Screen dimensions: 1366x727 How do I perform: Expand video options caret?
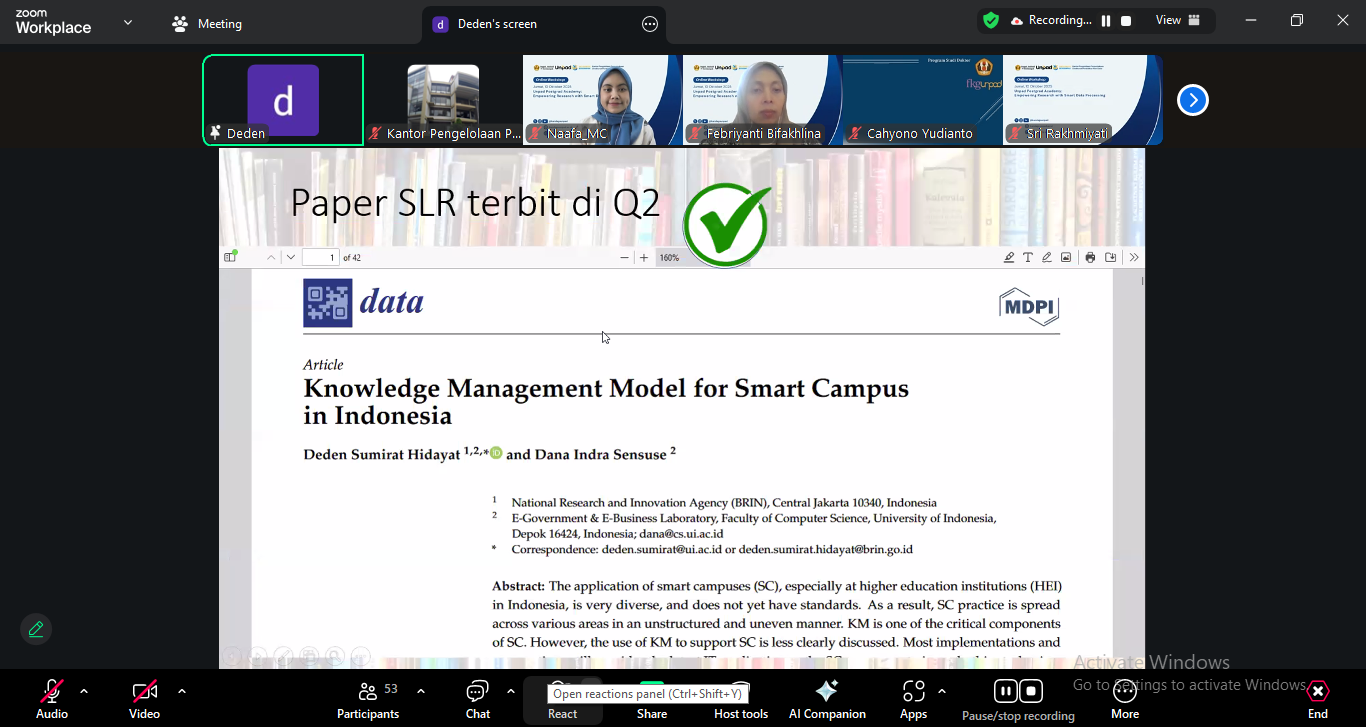click(x=182, y=691)
